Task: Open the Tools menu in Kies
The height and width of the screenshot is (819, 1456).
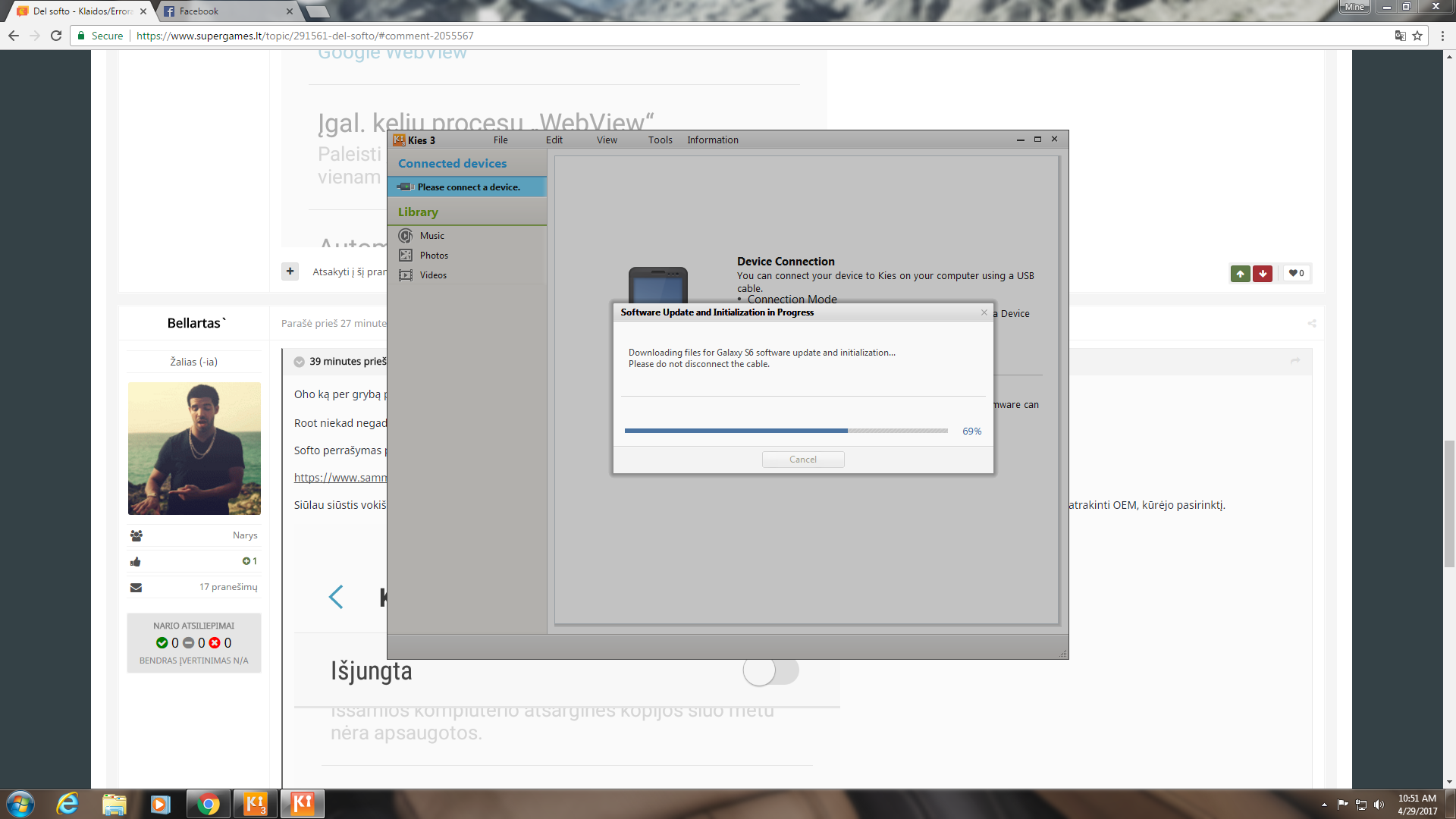Action: [660, 140]
